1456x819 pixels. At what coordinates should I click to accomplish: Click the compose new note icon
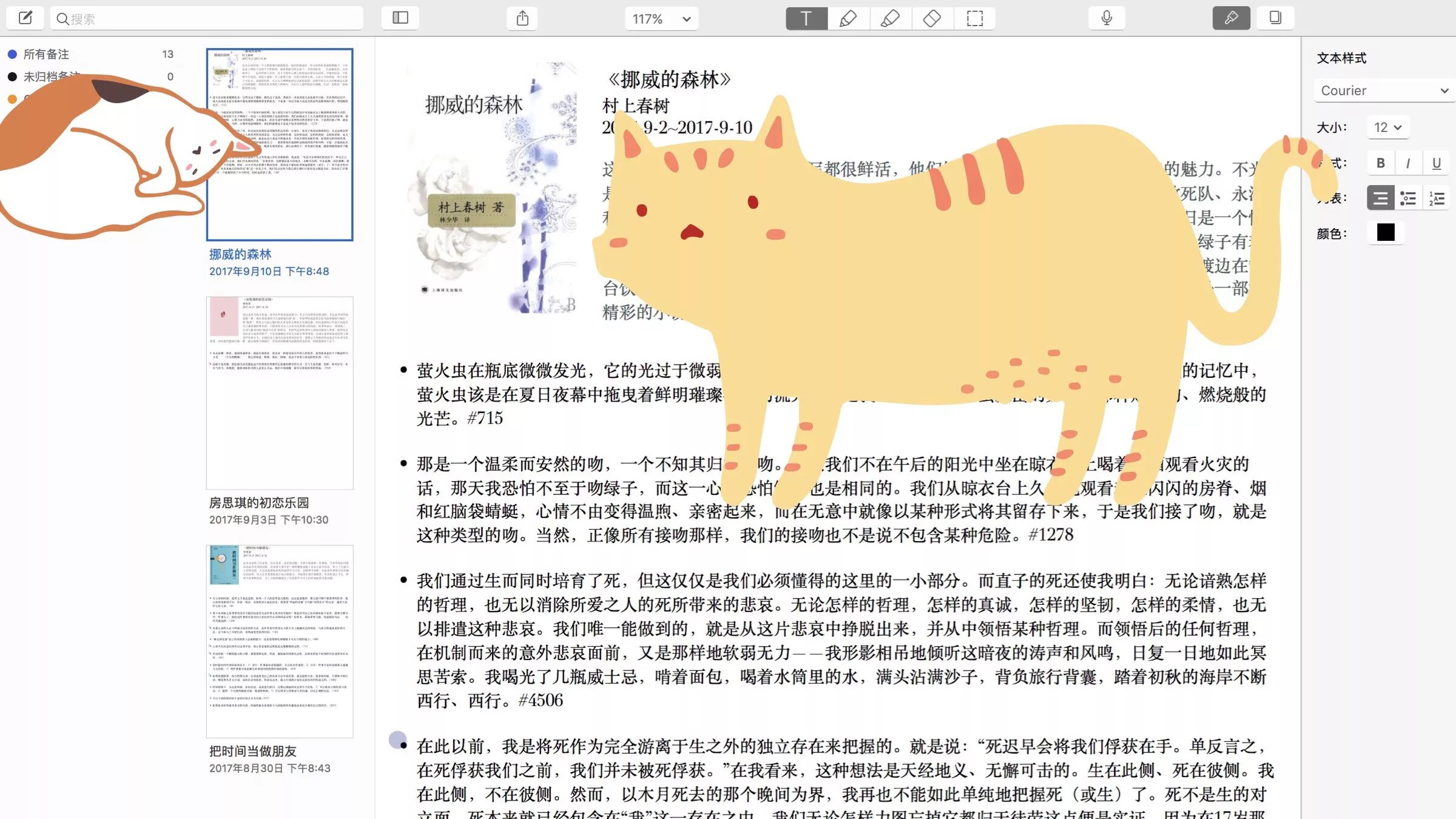point(25,18)
